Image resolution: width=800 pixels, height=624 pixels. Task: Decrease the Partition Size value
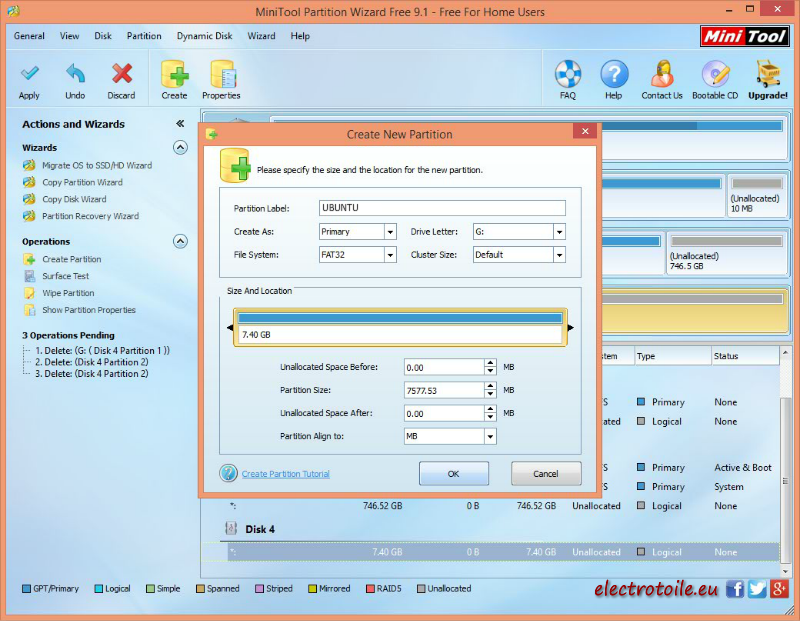(490, 394)
